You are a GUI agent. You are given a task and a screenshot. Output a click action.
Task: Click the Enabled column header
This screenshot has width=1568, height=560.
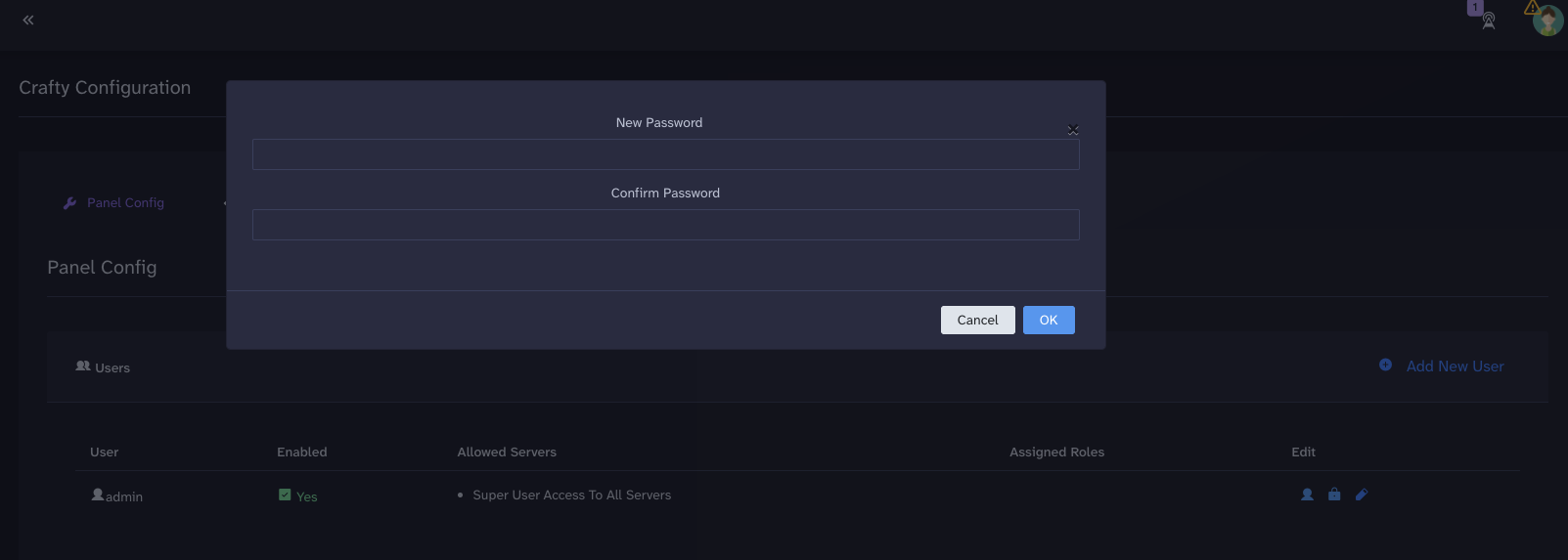click(x=302, y=452)
